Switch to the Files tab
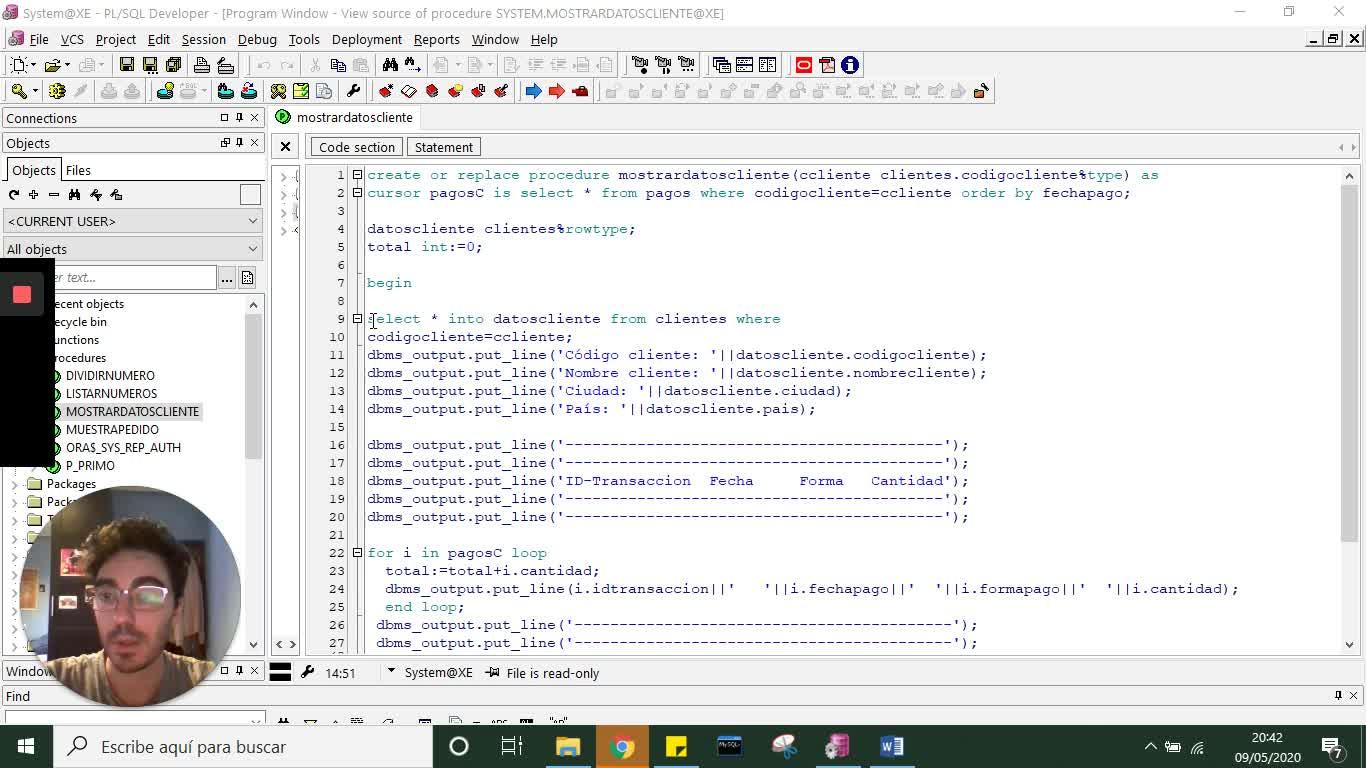The image size is (1366, 768). (78, 170)
